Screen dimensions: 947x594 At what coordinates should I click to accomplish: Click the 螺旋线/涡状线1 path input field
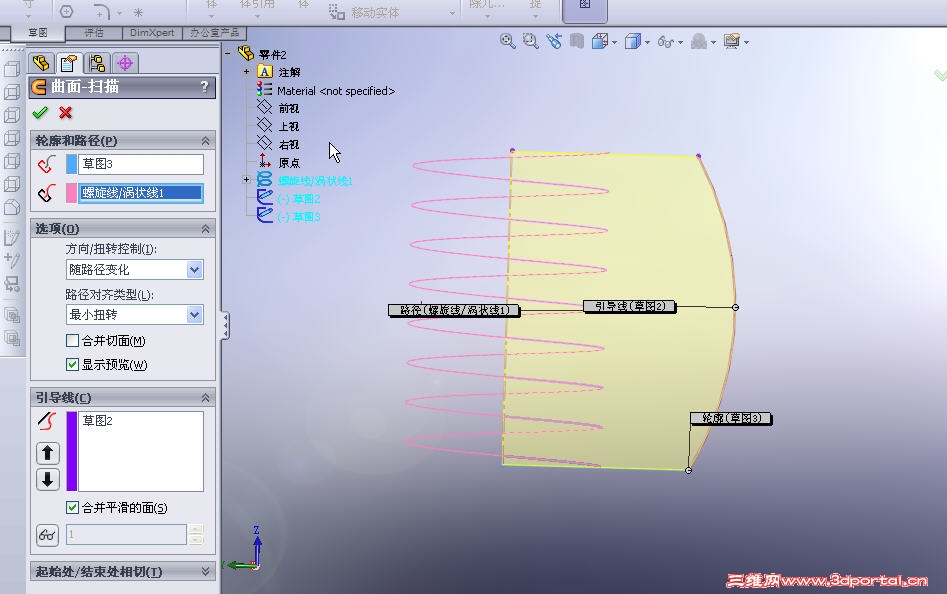(x=141, y=193)
